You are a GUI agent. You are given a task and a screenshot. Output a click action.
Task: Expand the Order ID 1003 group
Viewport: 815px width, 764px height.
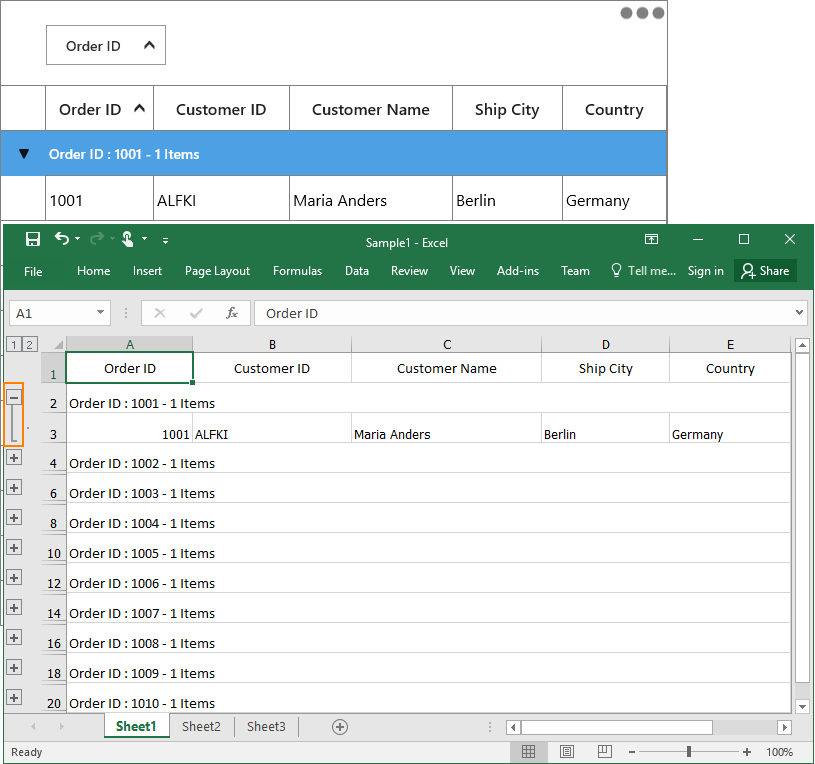[x=14, y=488]
